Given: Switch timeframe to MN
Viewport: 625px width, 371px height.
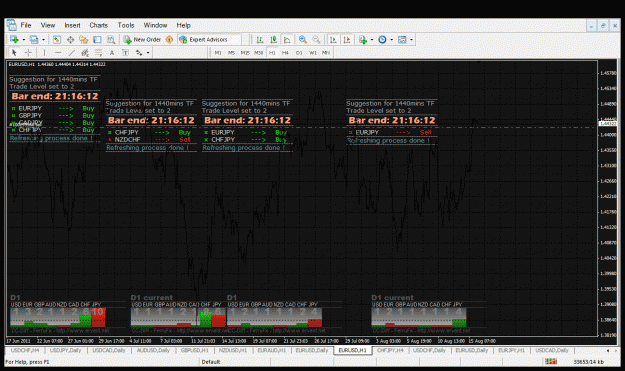Looking at the screenshot, I should 326,53.
